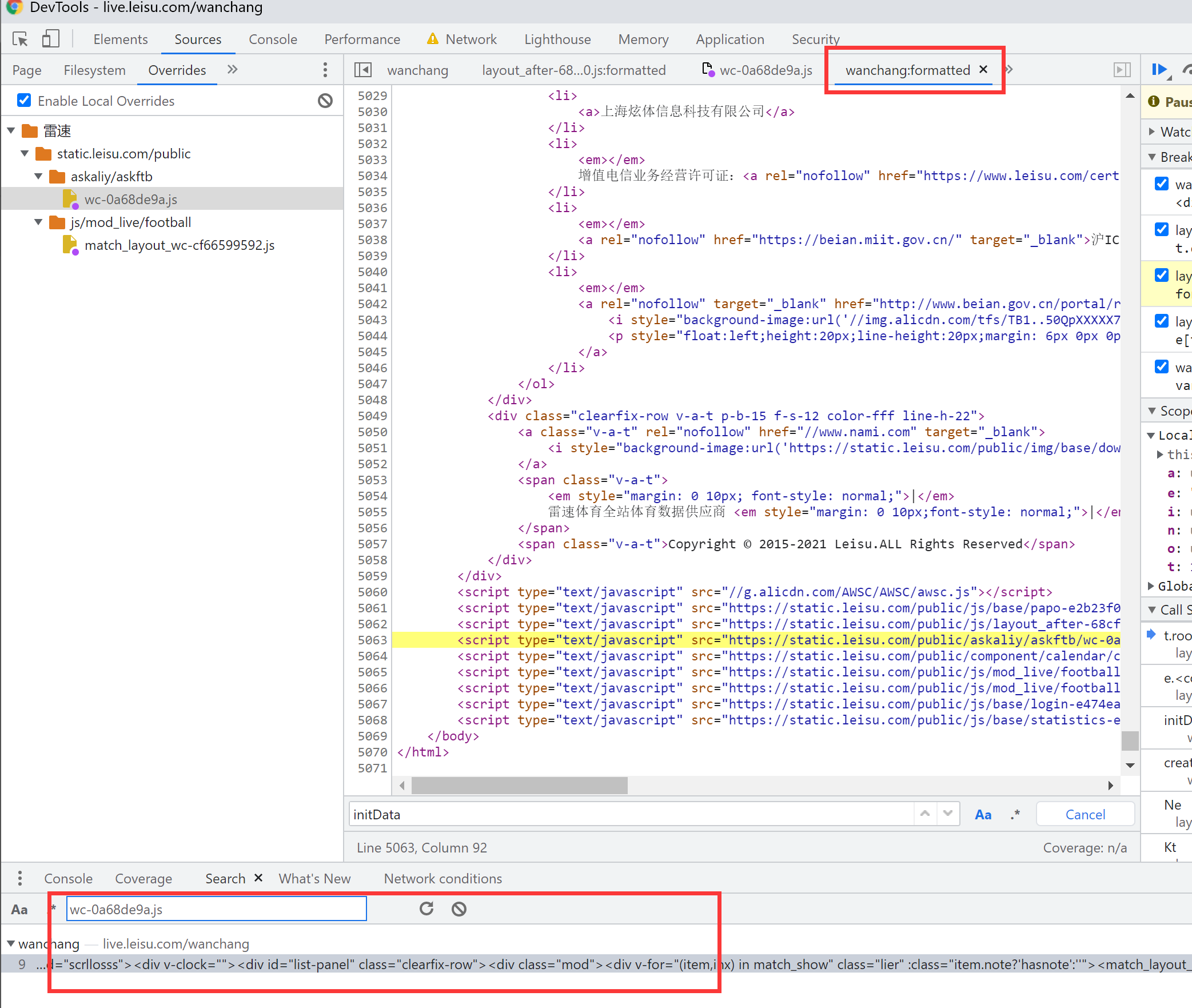Collapse the 雷速 root folder
Screen dimensions: 1192x1008
[11, 131]
